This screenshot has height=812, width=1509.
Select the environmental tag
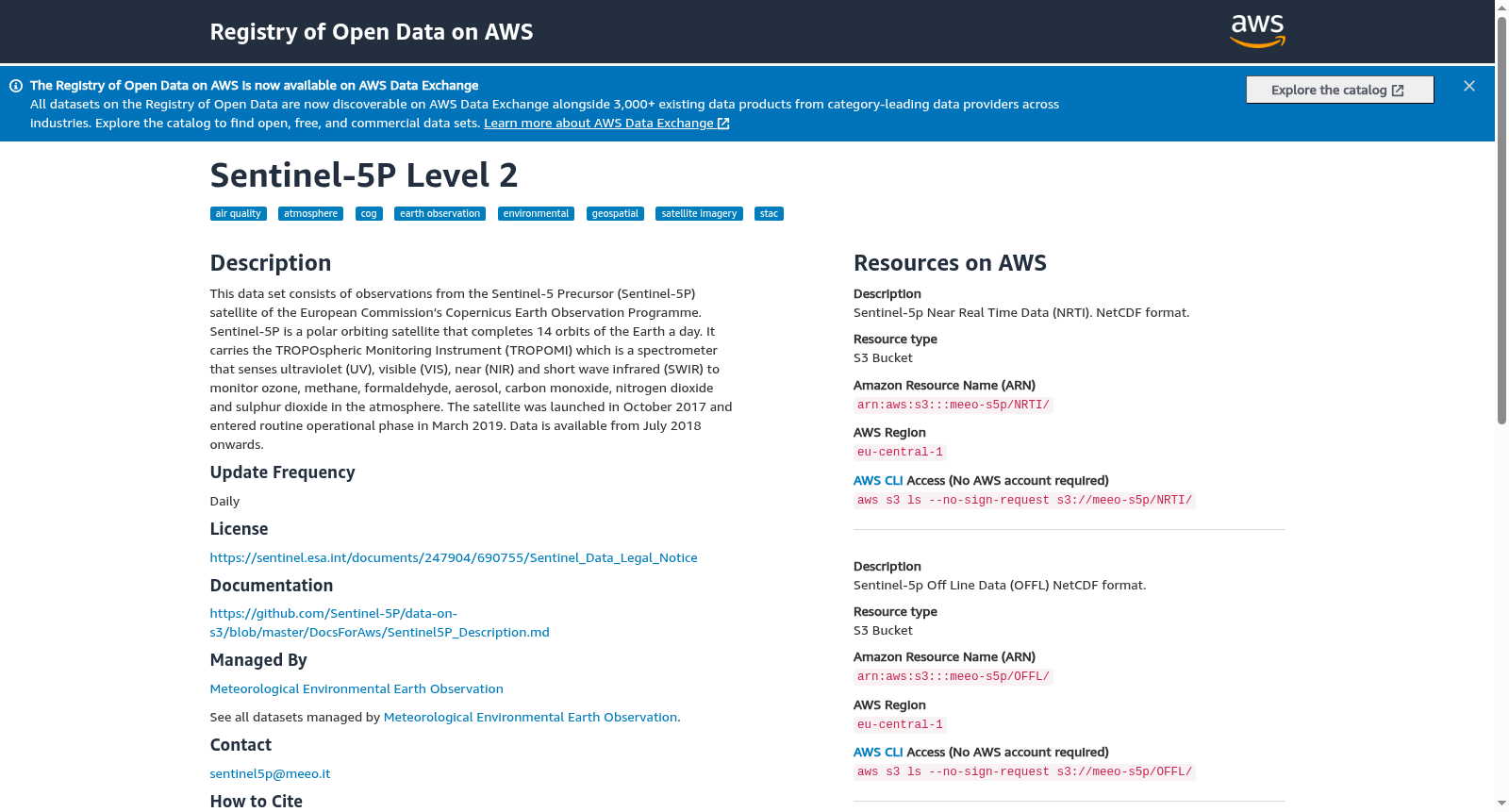click(536, 214)
